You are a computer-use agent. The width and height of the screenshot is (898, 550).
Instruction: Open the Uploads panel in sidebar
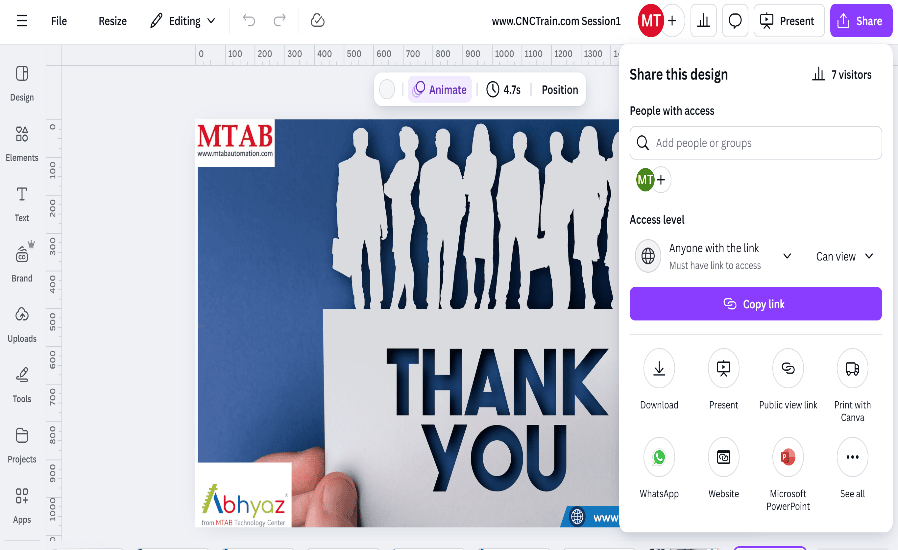point(22,324)
